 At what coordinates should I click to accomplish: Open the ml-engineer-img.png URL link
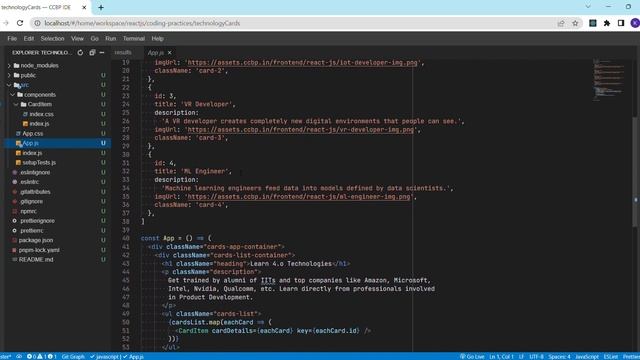tap(299, 197)
